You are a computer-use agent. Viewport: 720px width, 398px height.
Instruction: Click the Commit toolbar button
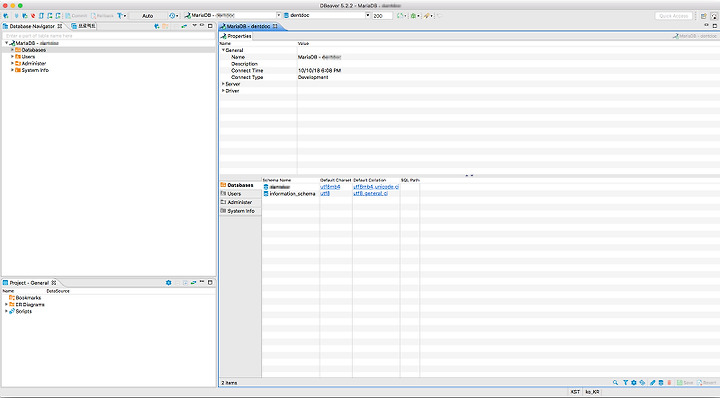76,16
